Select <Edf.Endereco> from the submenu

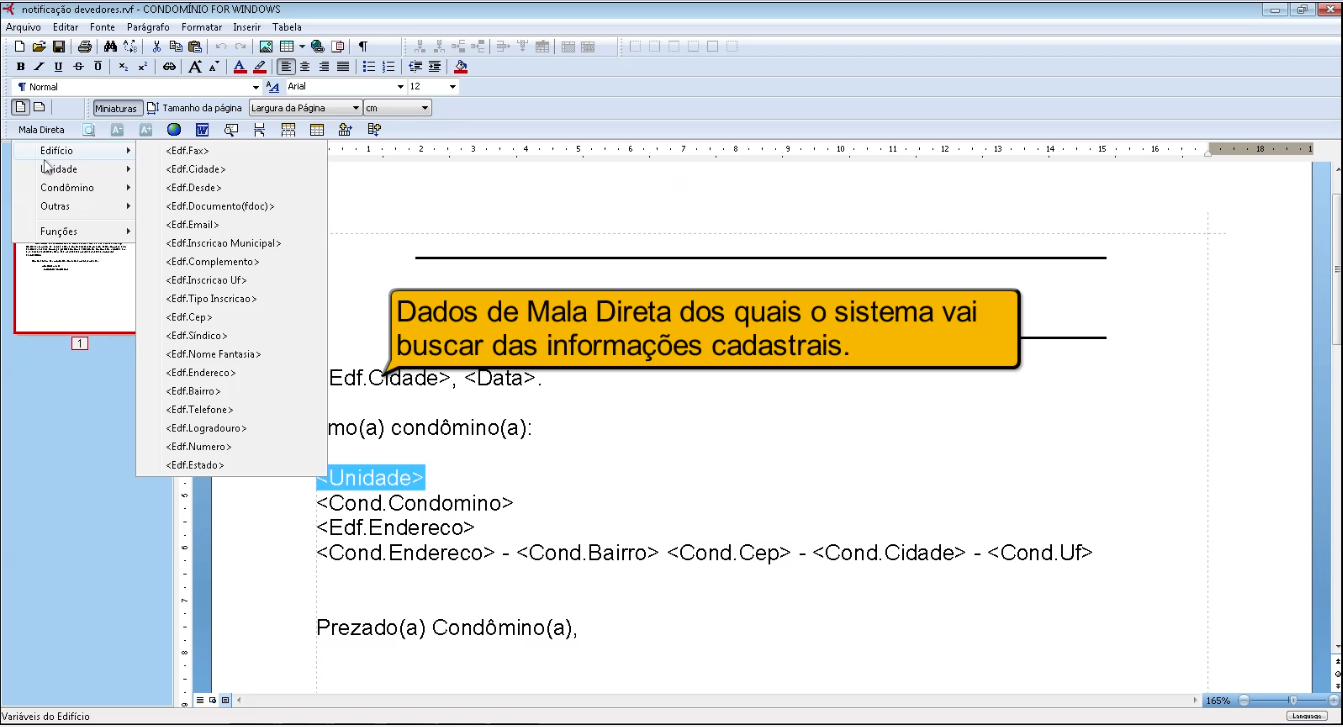(201, 373)
